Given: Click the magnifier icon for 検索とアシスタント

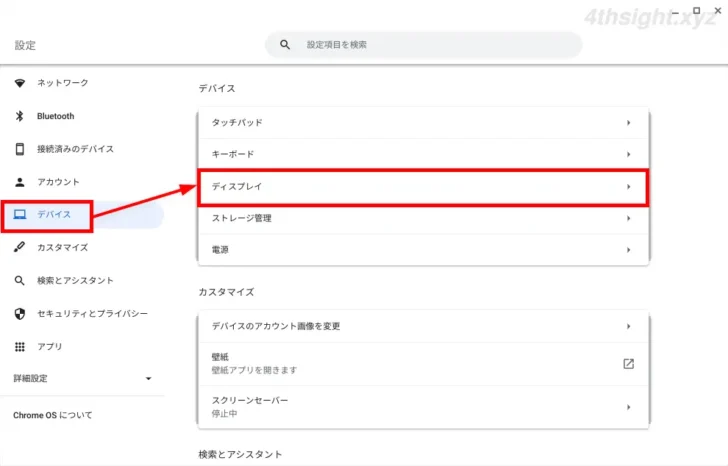Looking at the screenshot, I should click(20, 280).
